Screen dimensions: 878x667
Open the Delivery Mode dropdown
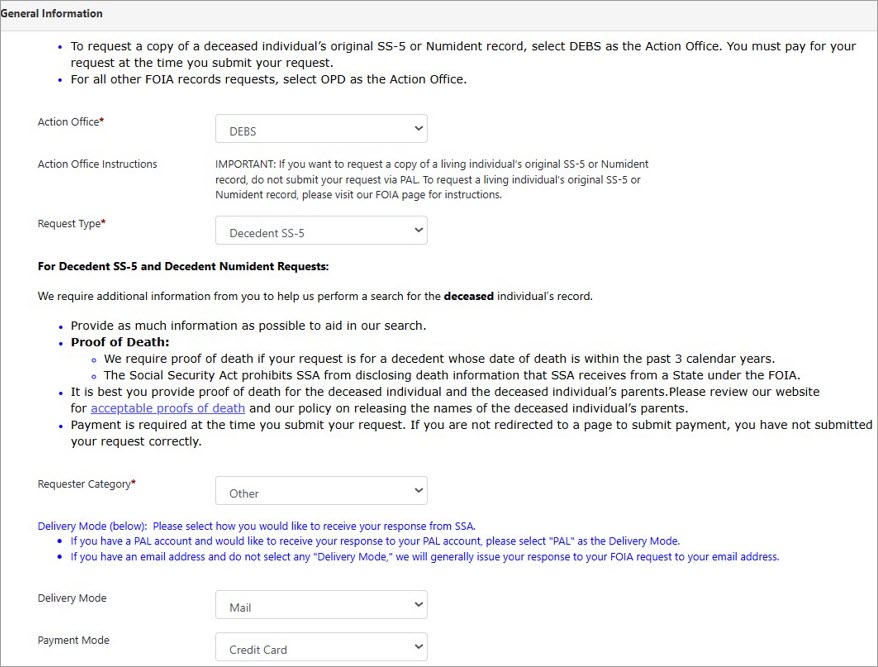coord(320,604)
